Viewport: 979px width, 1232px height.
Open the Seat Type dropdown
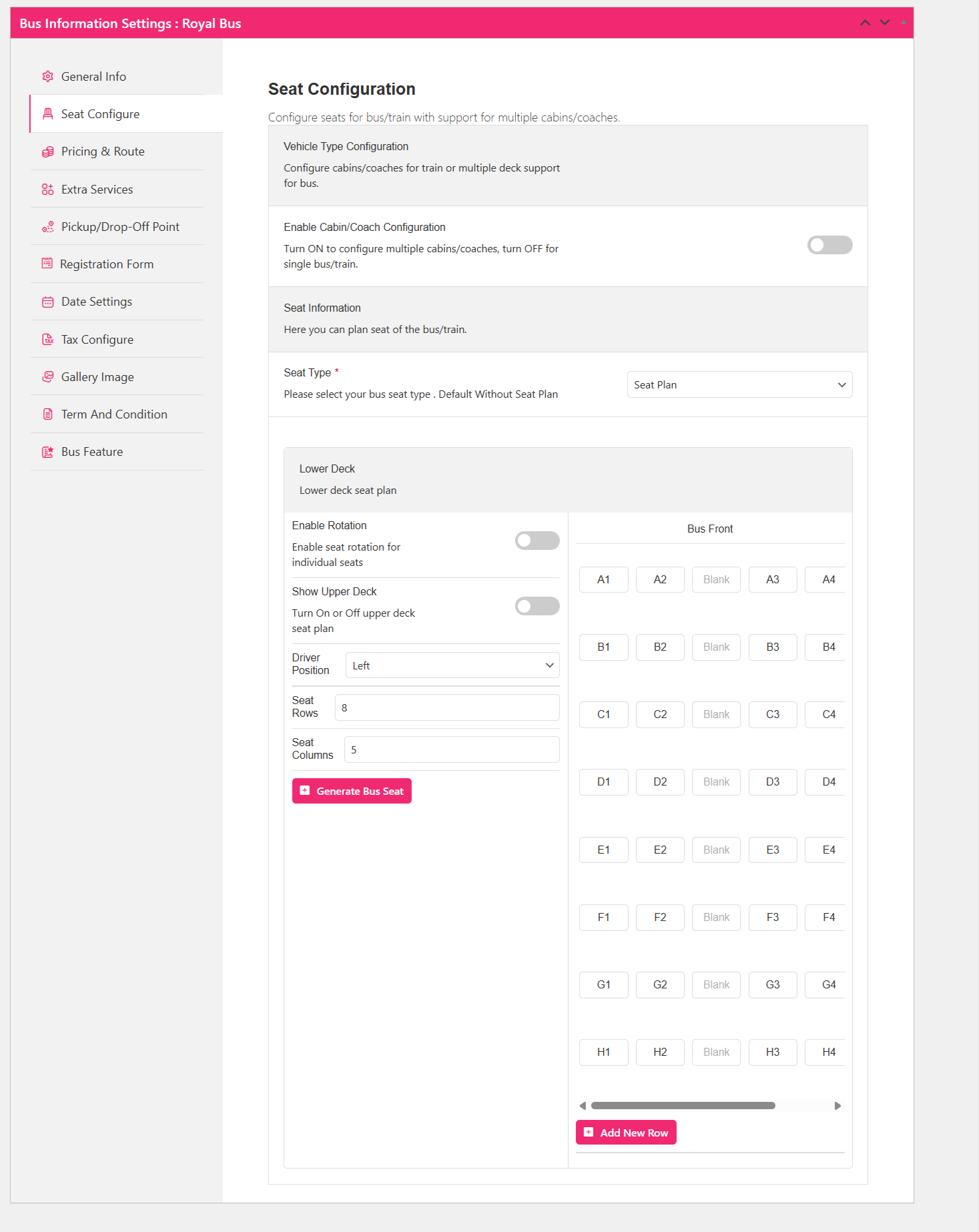[739, 385]
